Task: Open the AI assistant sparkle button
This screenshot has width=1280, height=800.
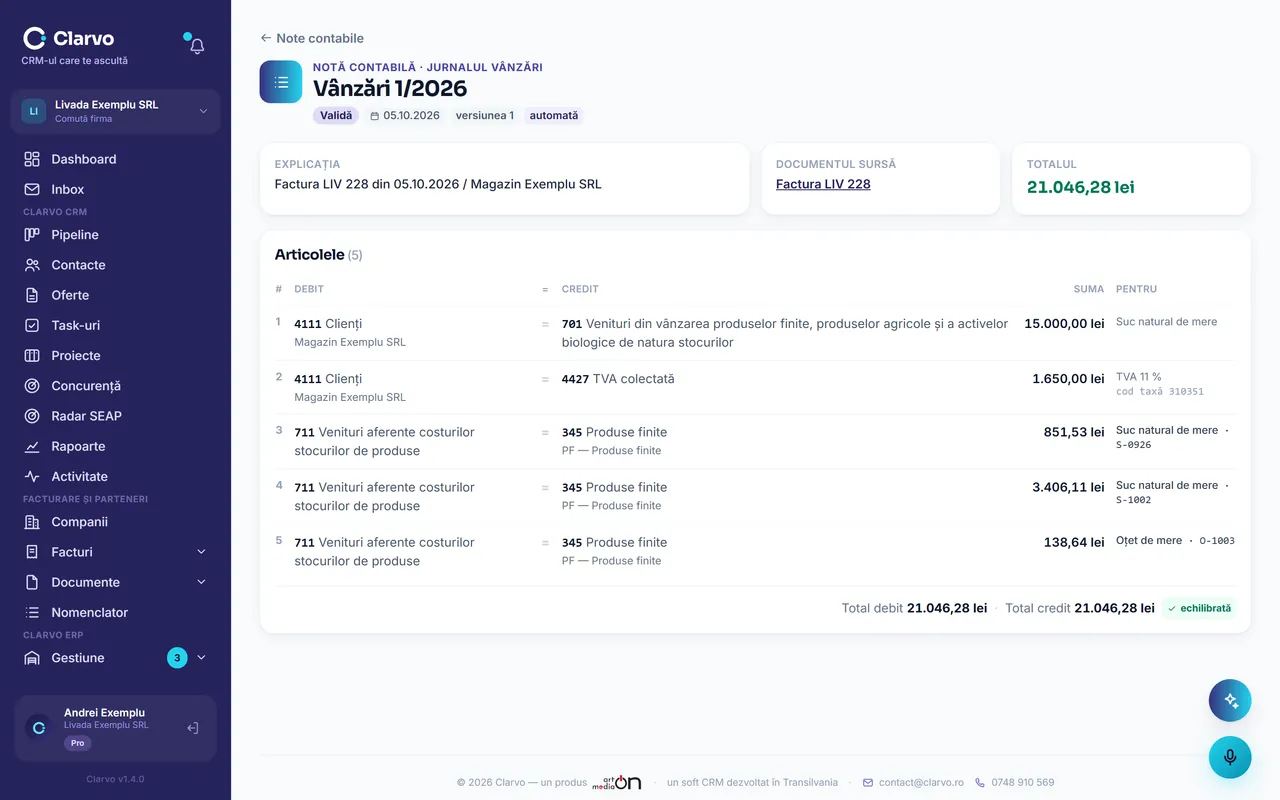Action: (1230, 701)
